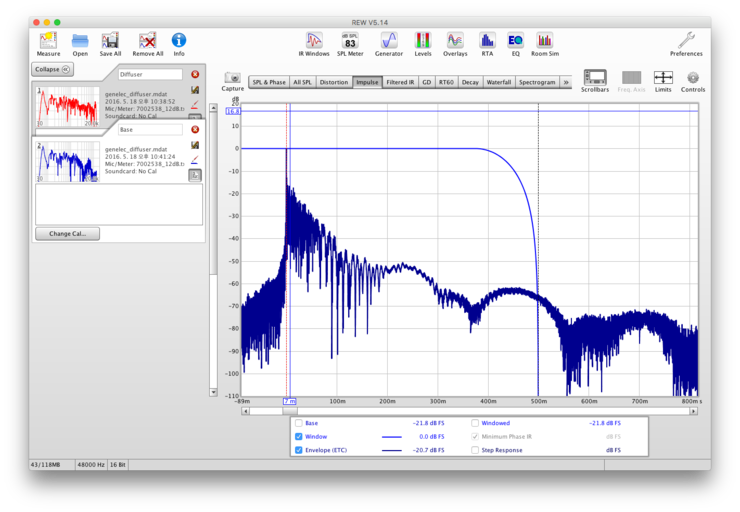This screenshot has width=740, height=512.
Task: Collapse the measurements side panel
Action: click(x=52, y=69)
